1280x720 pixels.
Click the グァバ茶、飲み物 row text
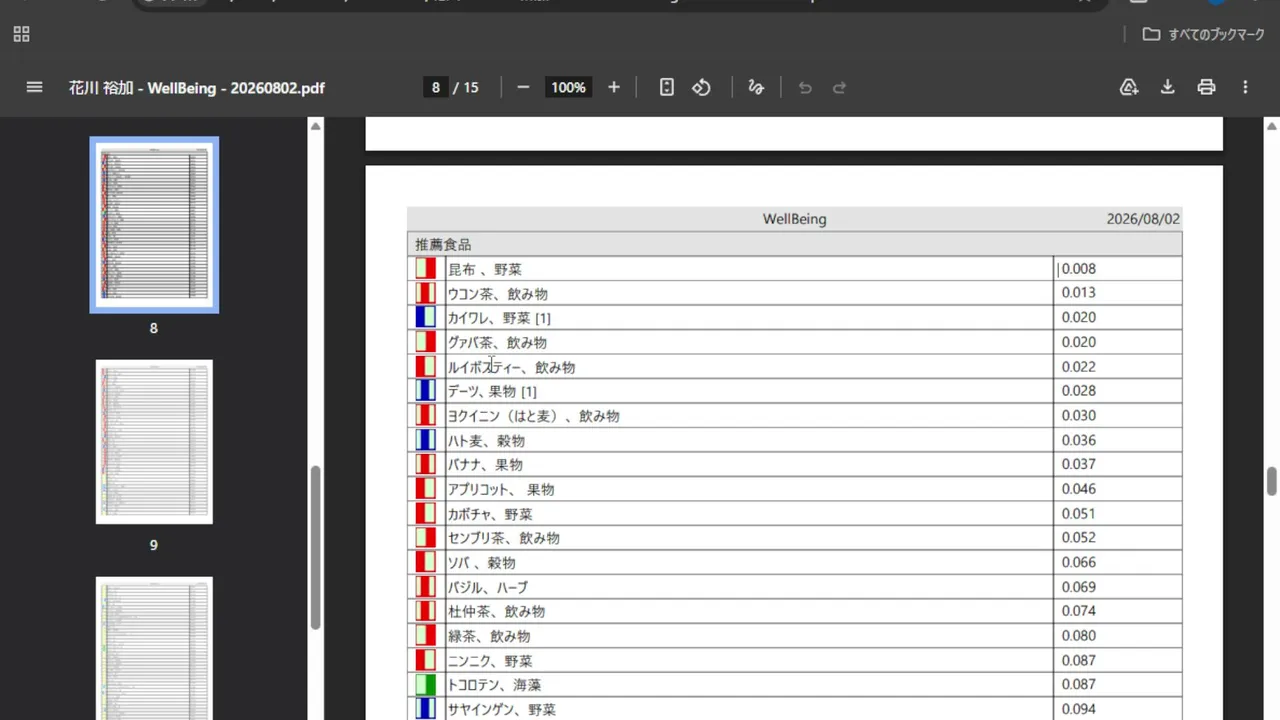point(497,342)
